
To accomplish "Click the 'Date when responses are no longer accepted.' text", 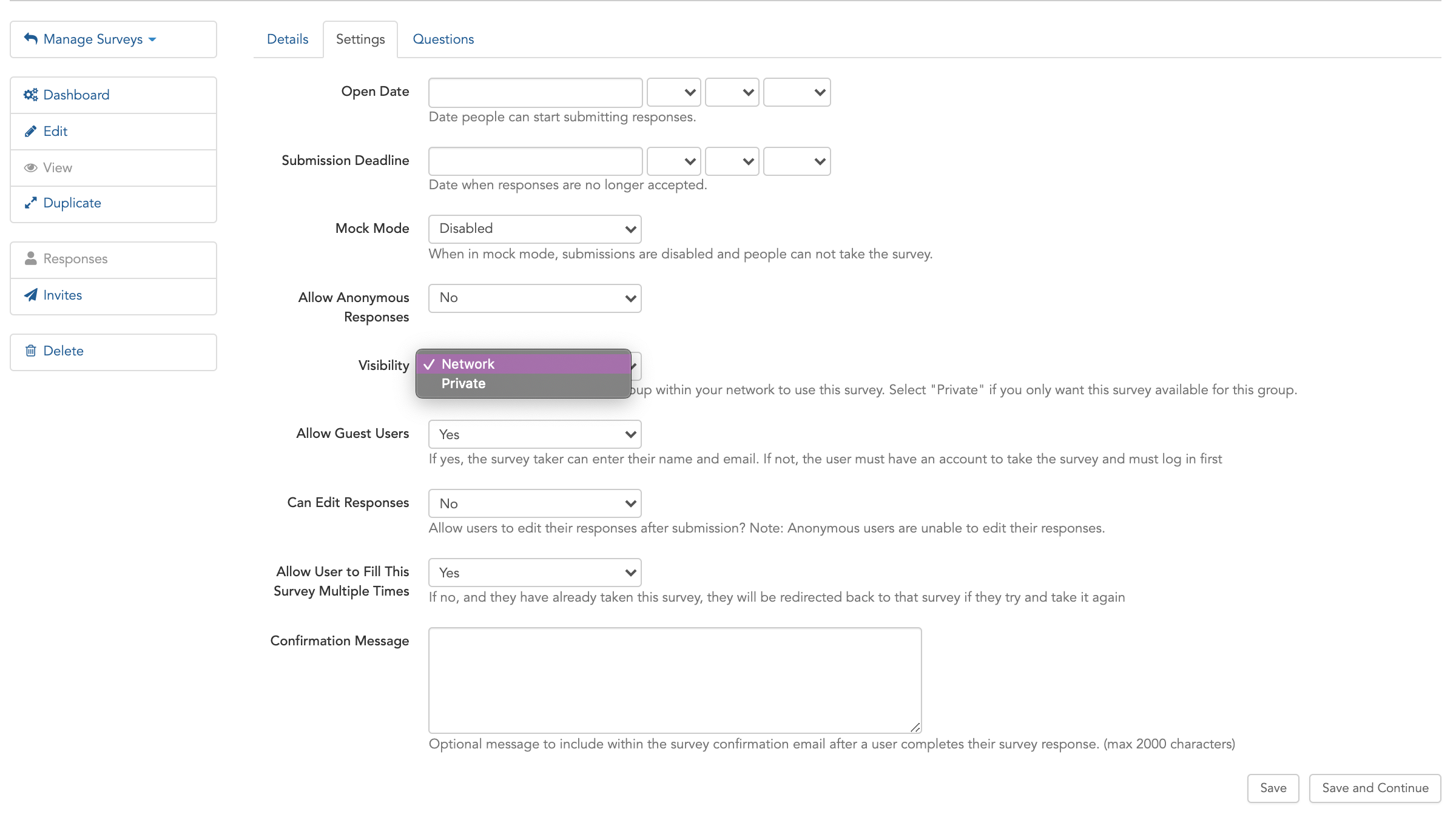I will [x=568, y=185].
